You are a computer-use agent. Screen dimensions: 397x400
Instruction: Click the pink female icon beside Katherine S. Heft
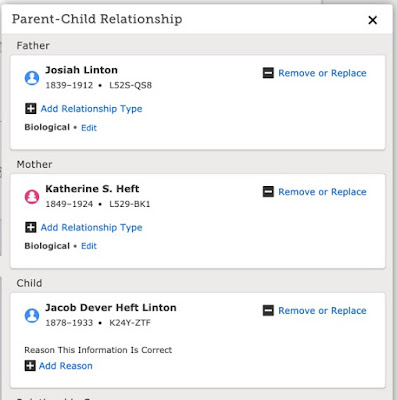pyautogui.click(x=32, y=197)
